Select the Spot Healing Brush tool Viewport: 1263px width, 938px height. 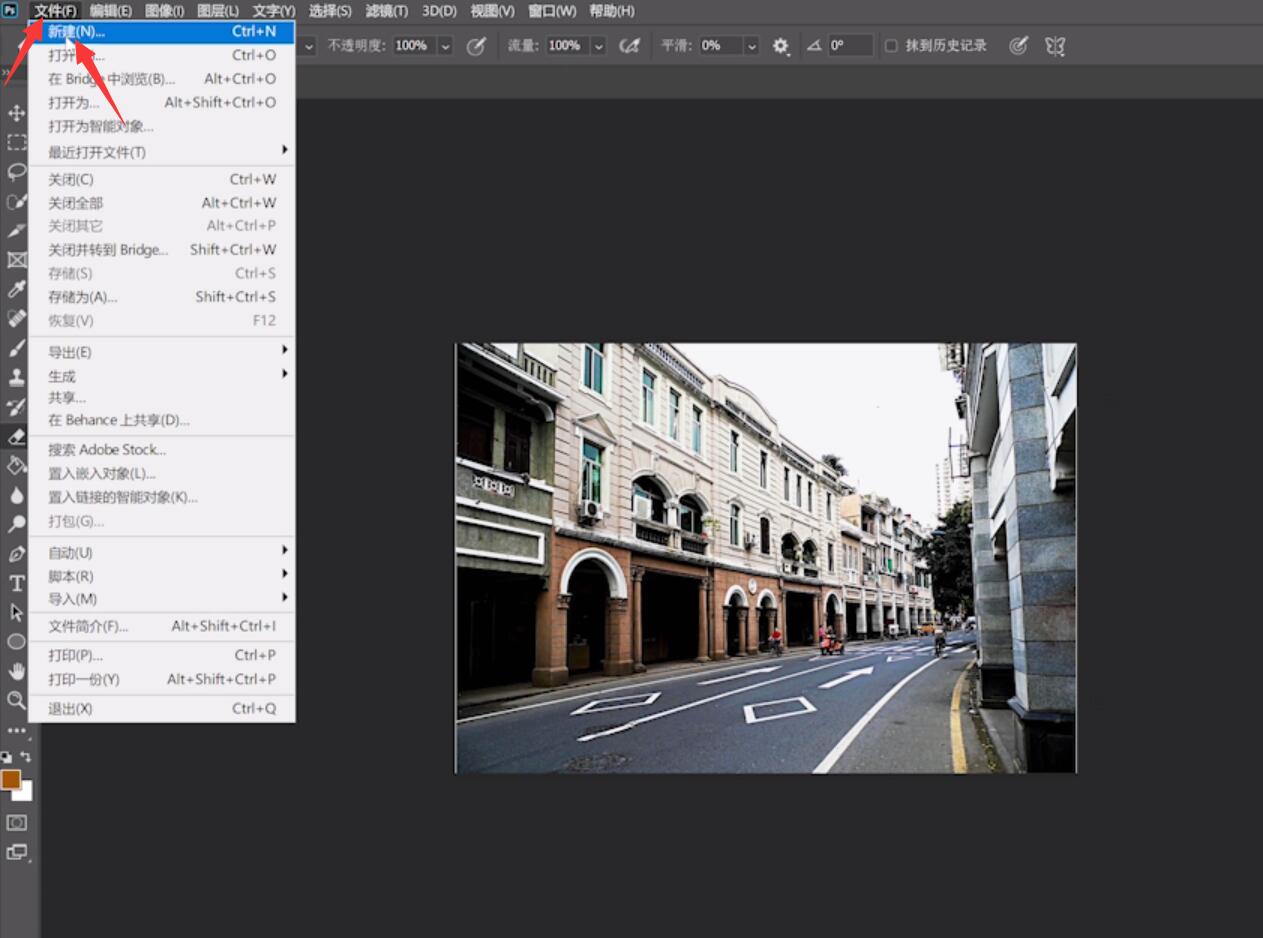[16, 319]
